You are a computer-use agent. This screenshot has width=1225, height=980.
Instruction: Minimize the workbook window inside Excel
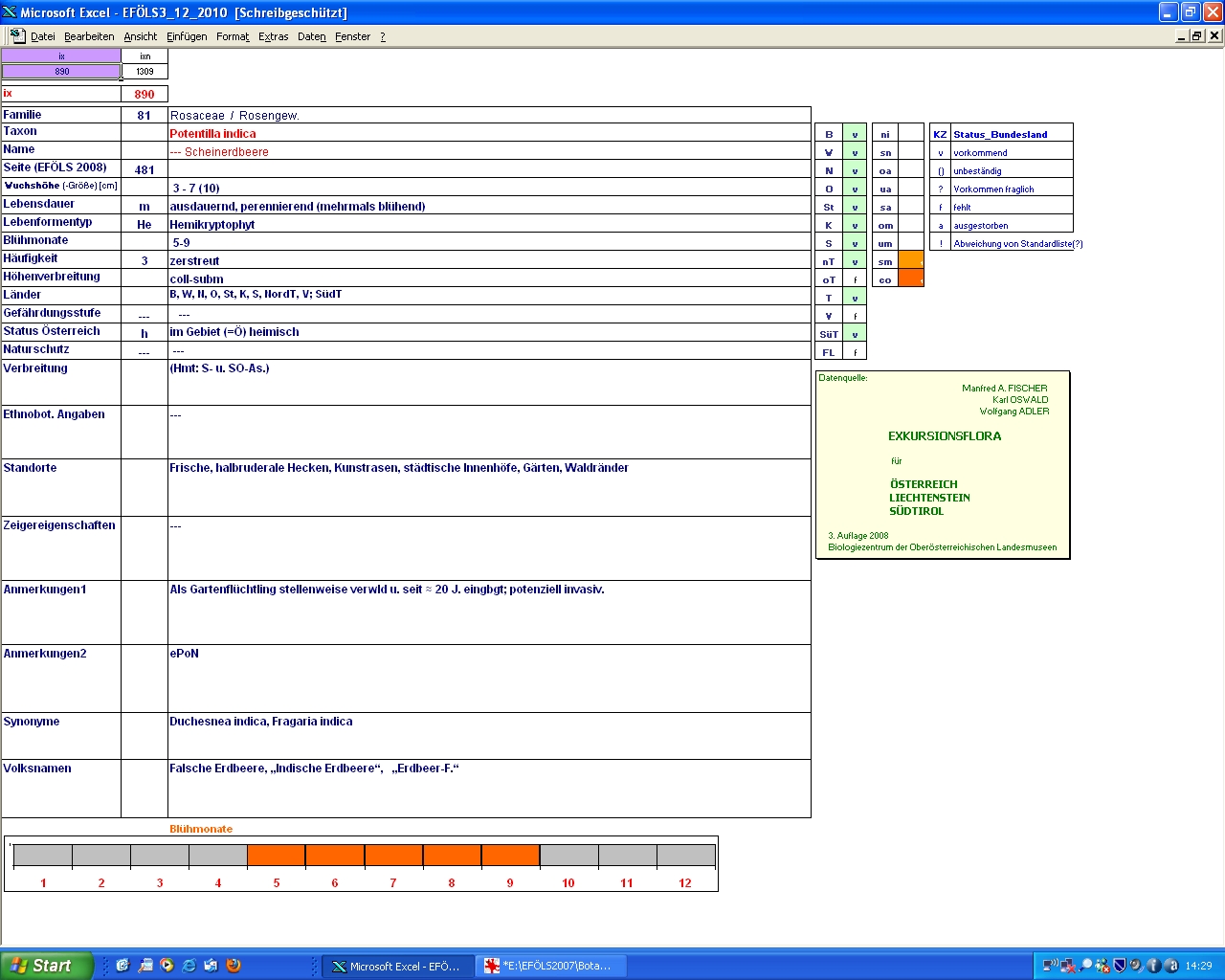(1182, 35)
